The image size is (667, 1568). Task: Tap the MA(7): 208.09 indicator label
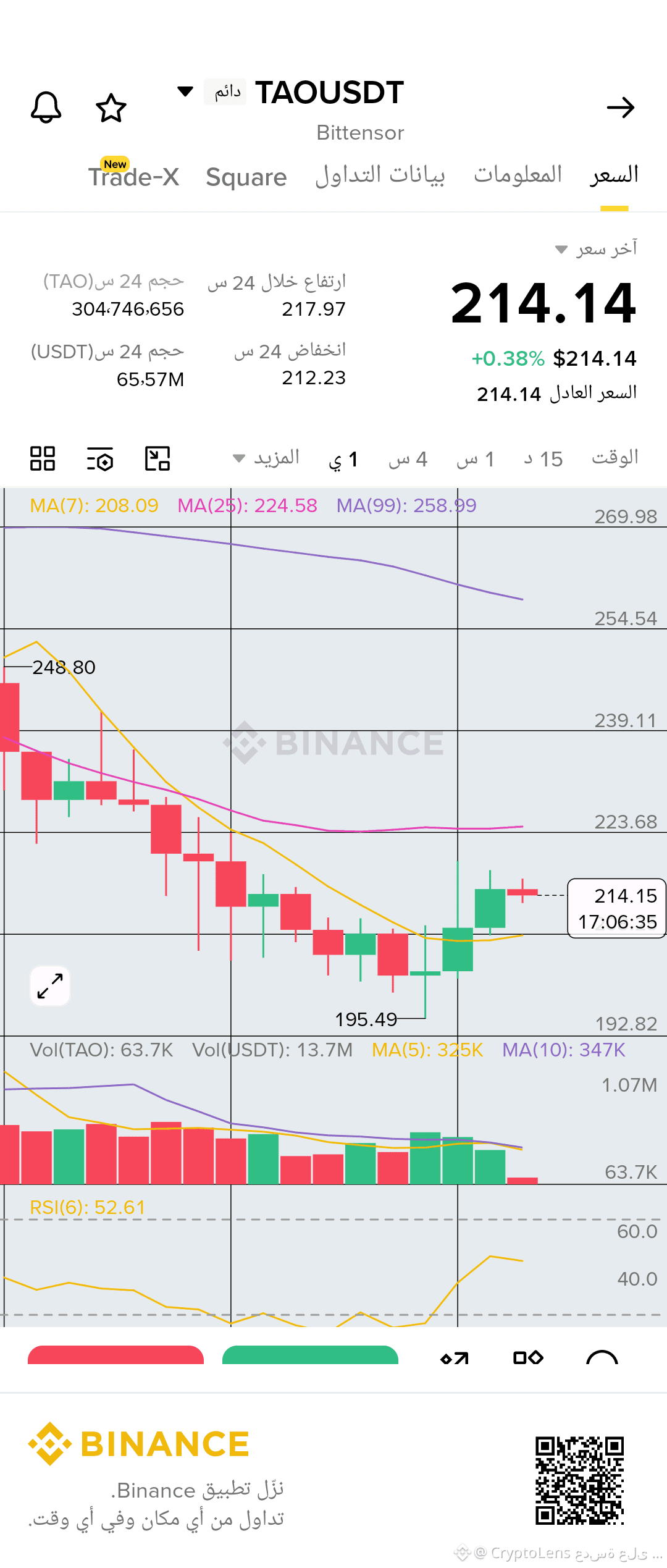tap(94, 506)
